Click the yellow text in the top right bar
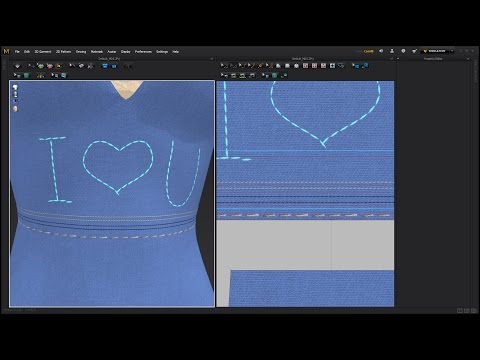The image size is (480, 360). tap(368, 51)
